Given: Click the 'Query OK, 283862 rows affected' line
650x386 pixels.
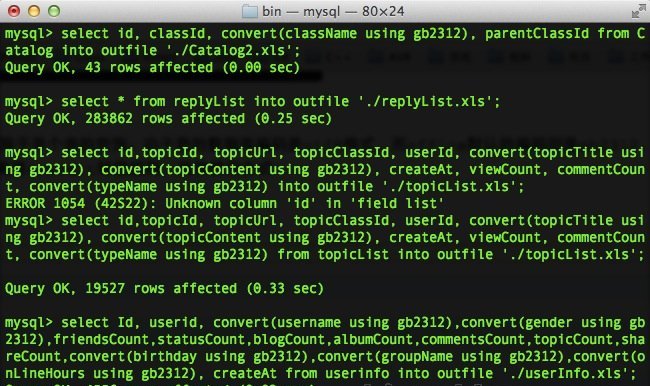Looking at the screenshot, I should pos(168,119).
